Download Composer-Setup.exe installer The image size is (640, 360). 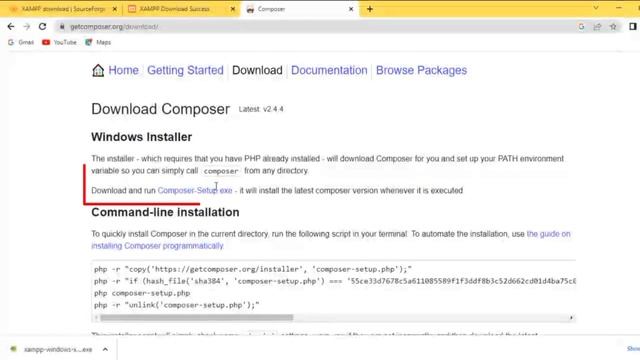point(195,191)
